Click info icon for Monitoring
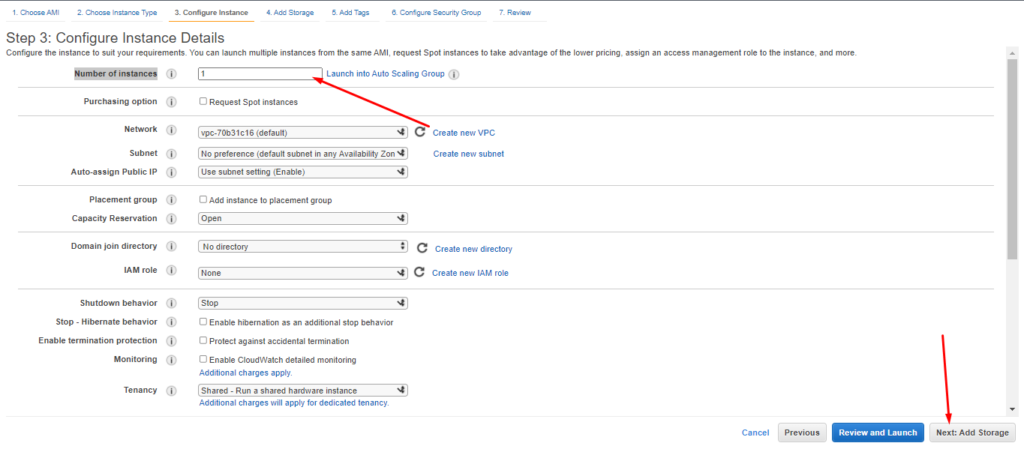The image size is (1024, 452). tap(172, 360)
